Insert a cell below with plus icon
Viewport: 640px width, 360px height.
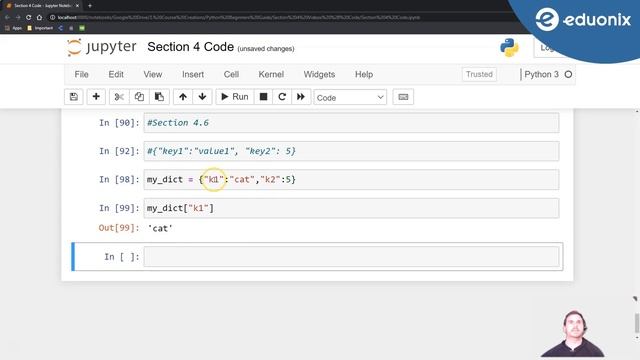(x=96, y=97)
